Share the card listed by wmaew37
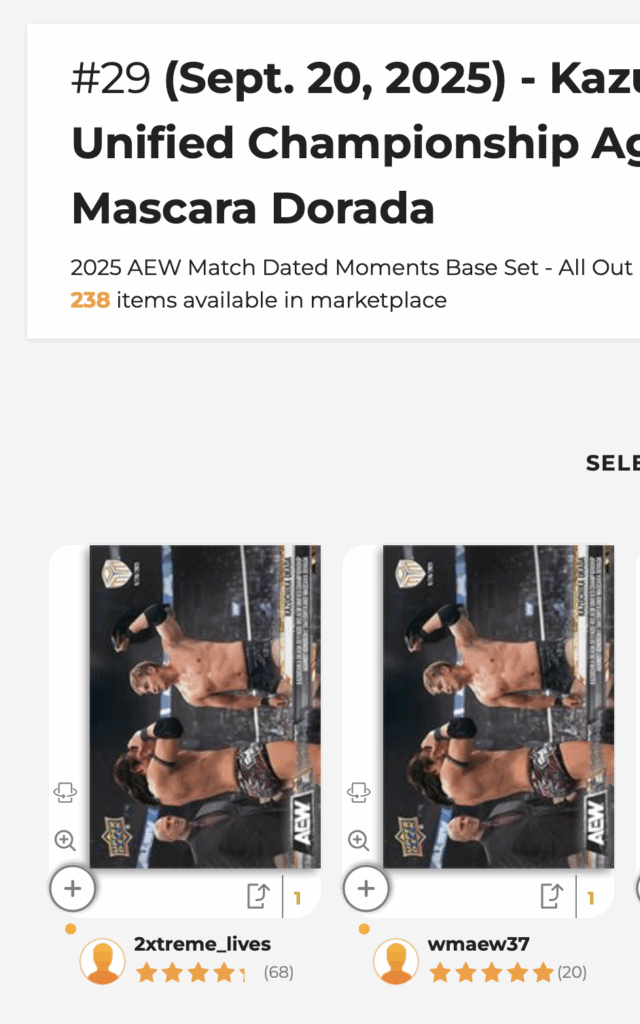This screenshot has height=1024, width=640. 551,896
